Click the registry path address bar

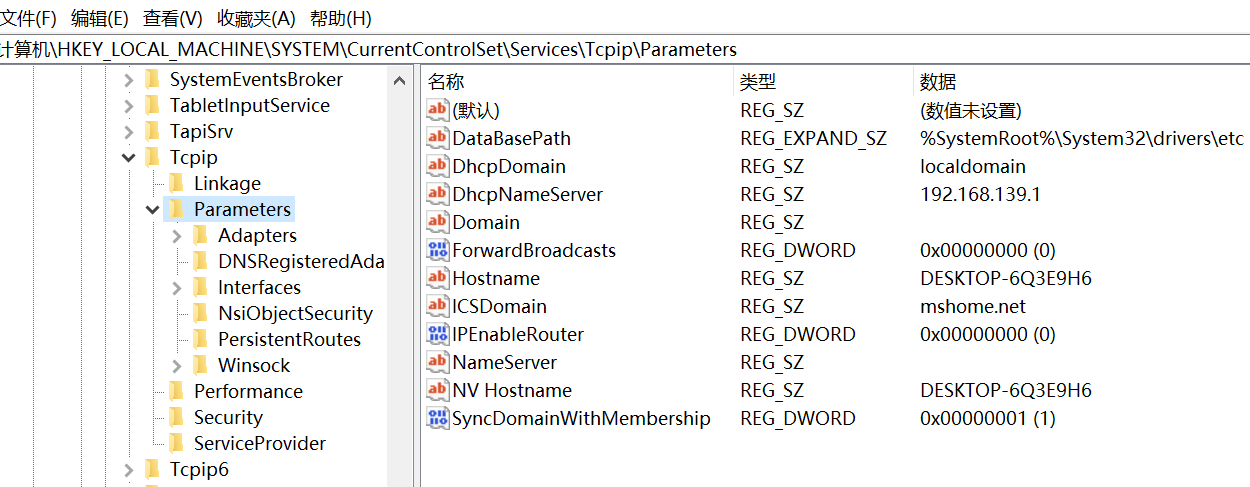pos(625,49)
